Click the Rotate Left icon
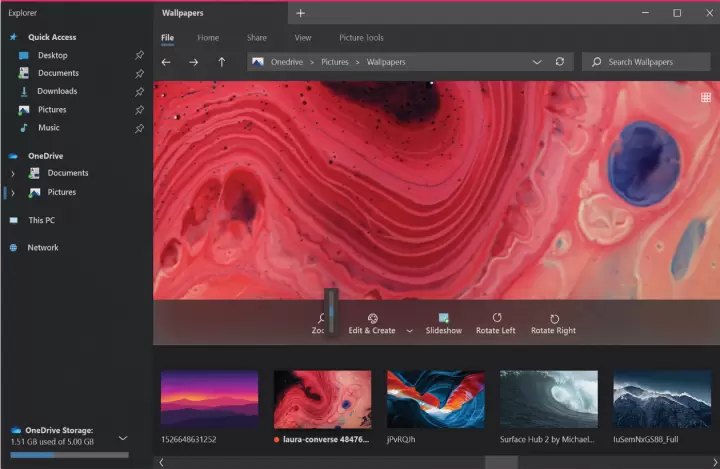 (x=496, y=318)
